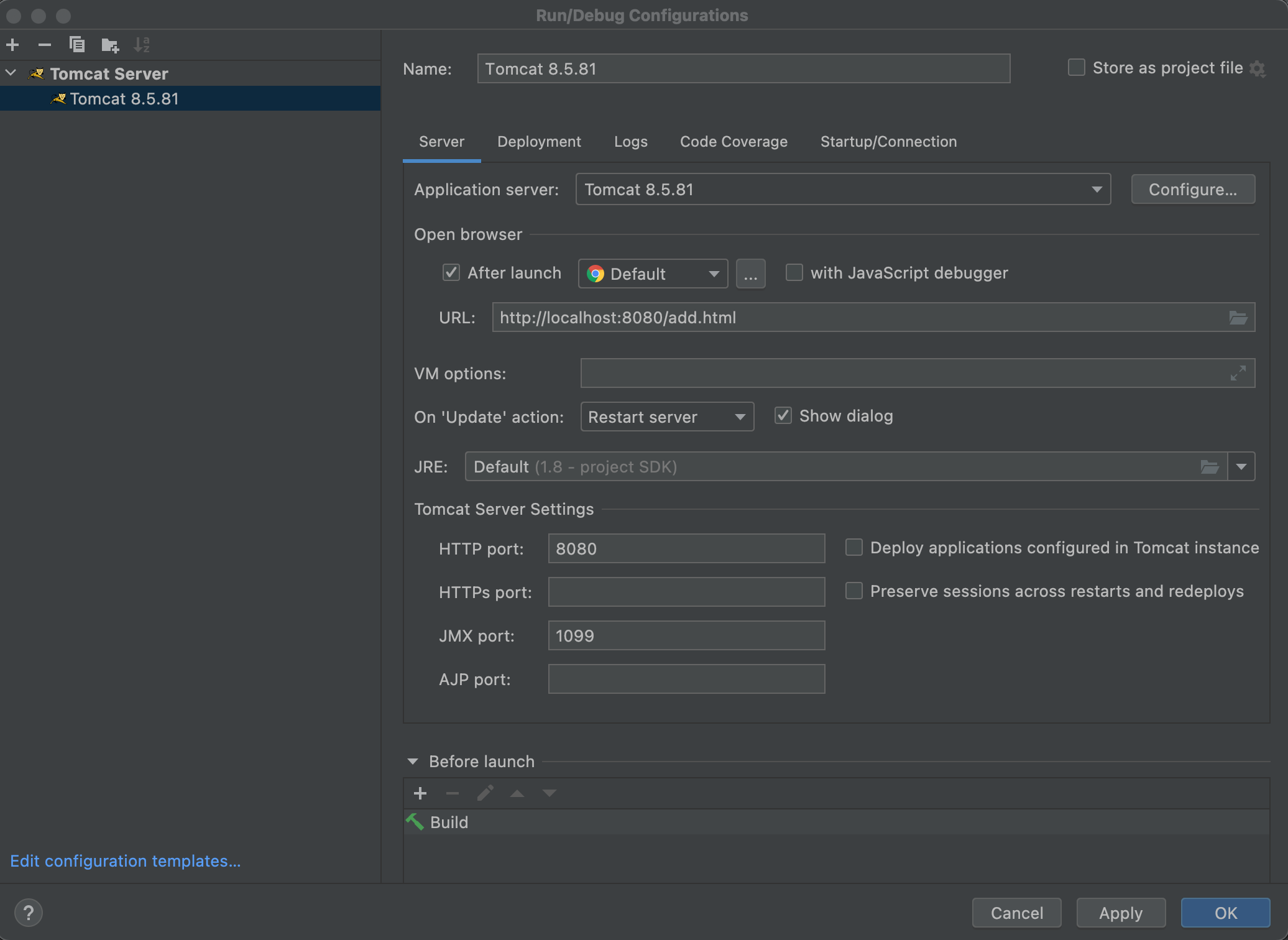1288x940 pixels.
Task: Click Tomcat Server group icon
Action: point(37,74)
